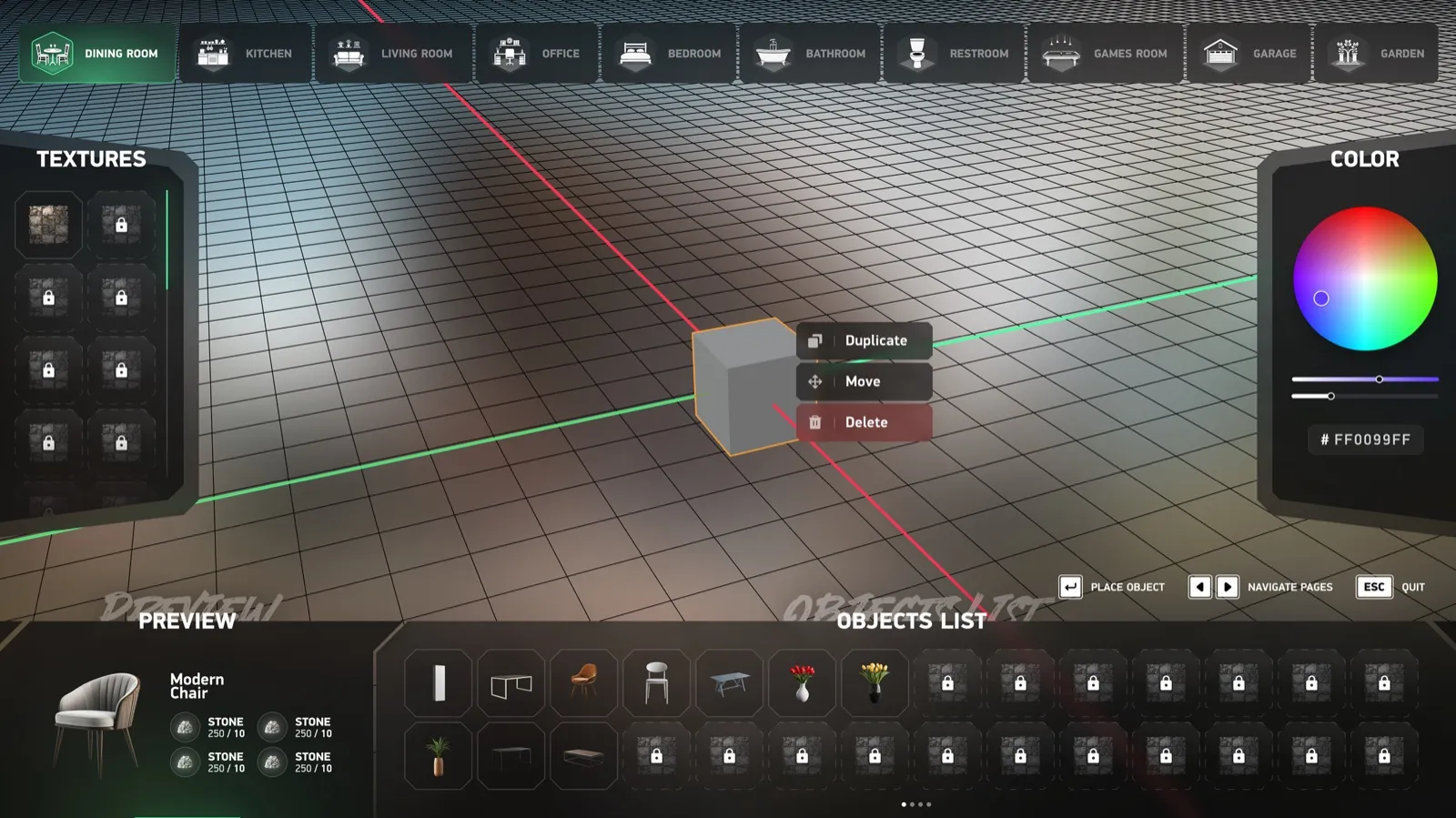Click the Duplicate icon in the context menu
Screen dimensions: 1456x818
click(x=815, y=340)
